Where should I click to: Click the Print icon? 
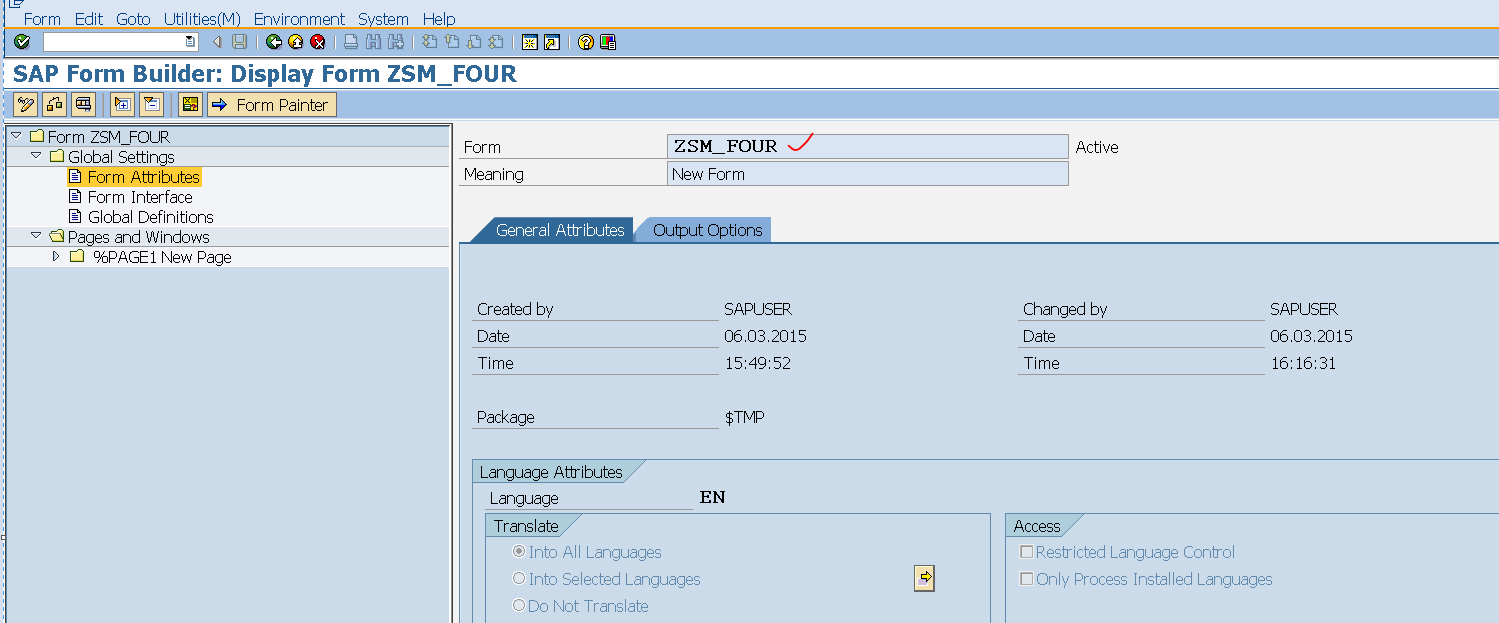click(x=351, y=42)
